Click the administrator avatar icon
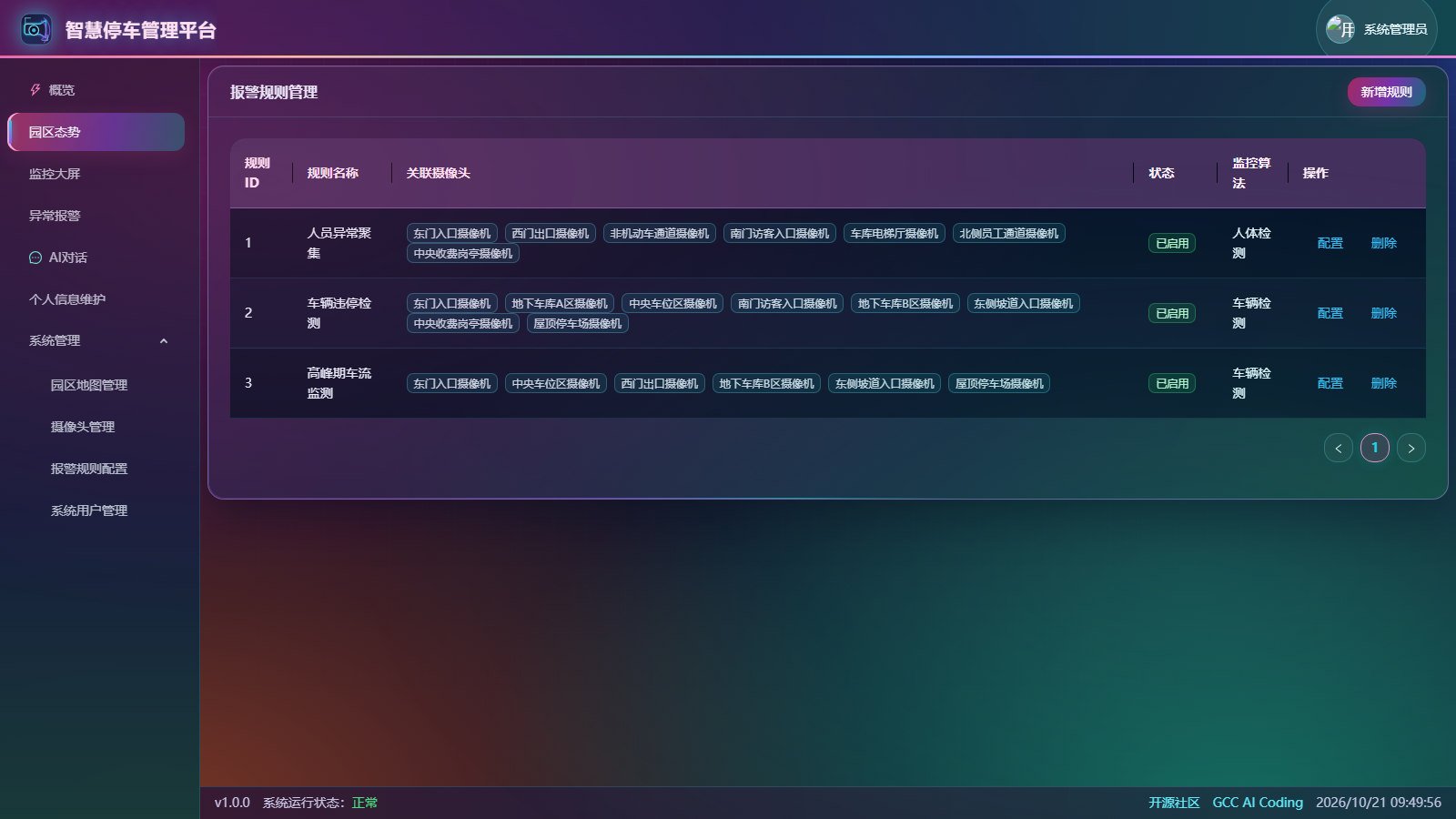Image resolution: width=1456 pixels, height=819 pixels. [x=1340, y=29]
